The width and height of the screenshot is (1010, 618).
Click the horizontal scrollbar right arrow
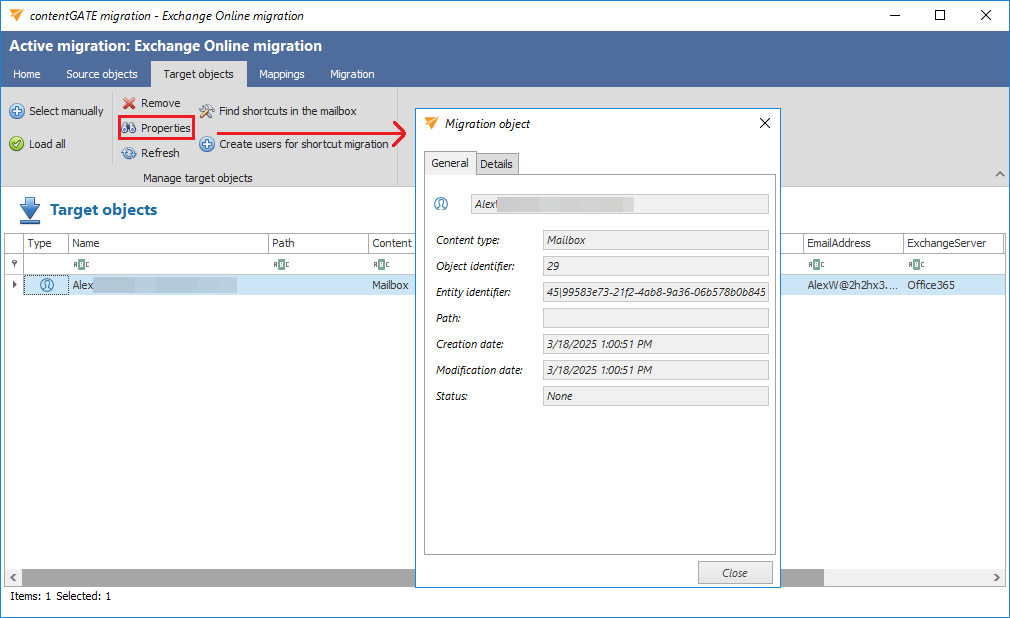coord(997,578)
